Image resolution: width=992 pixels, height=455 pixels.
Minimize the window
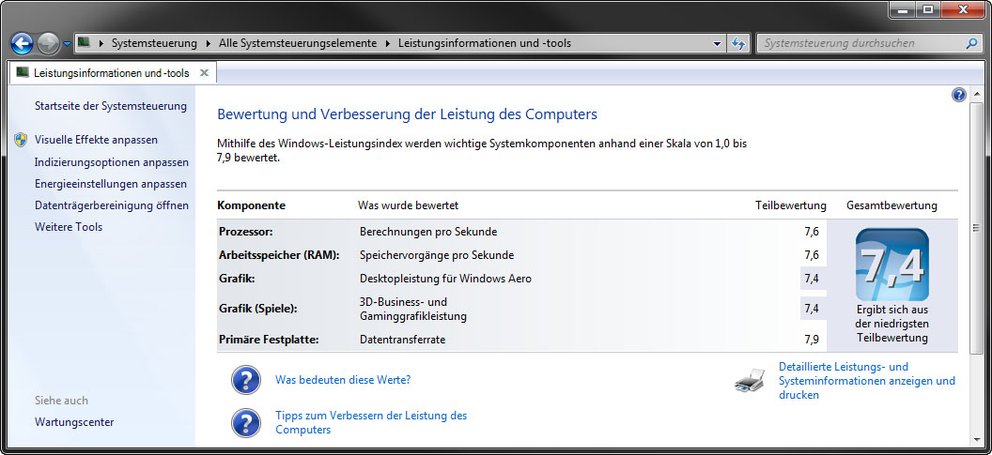tap(900, 9)
